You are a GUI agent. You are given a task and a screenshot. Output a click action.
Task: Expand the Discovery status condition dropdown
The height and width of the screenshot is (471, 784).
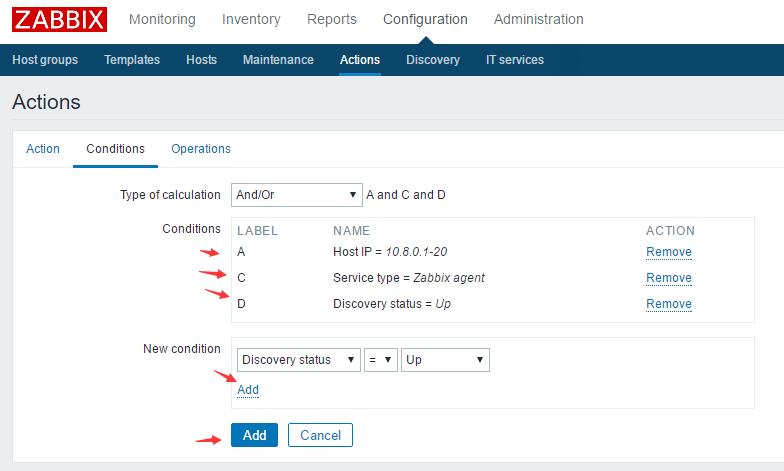(x=298, y=360)
